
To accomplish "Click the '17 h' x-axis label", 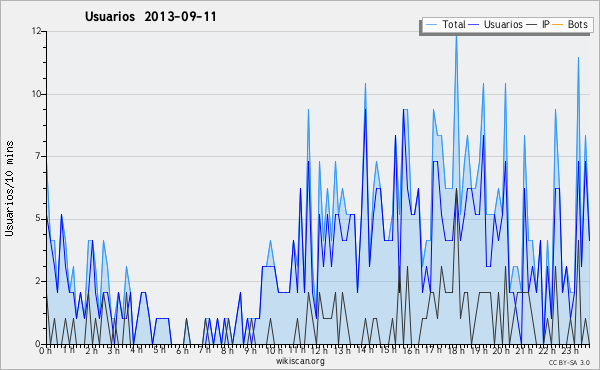I will [x=433, y=350].
